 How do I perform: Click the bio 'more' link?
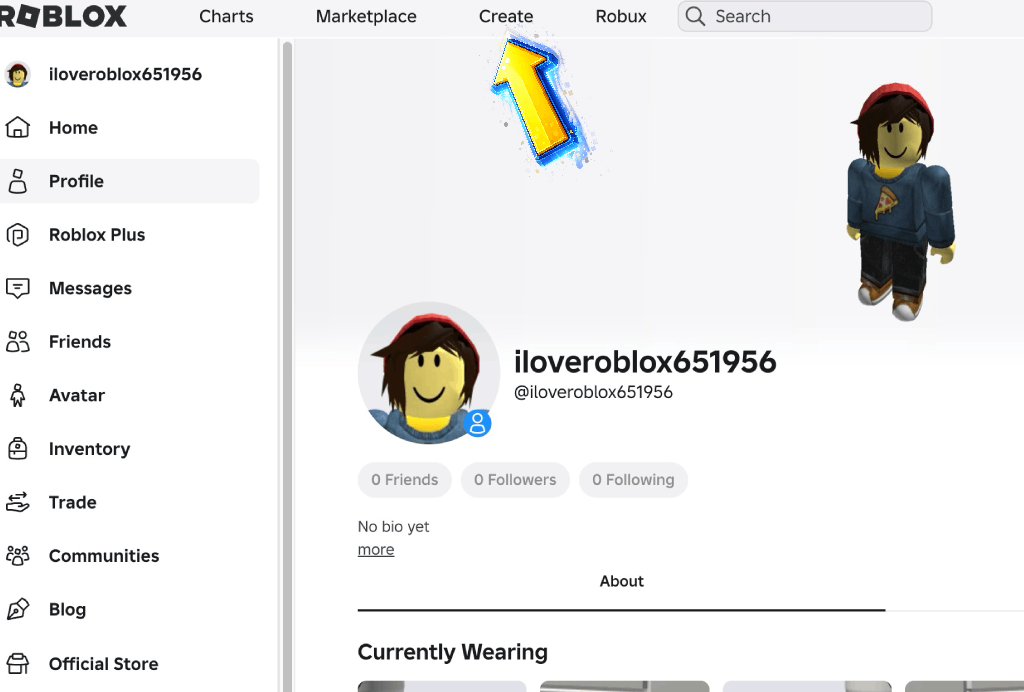376,550
